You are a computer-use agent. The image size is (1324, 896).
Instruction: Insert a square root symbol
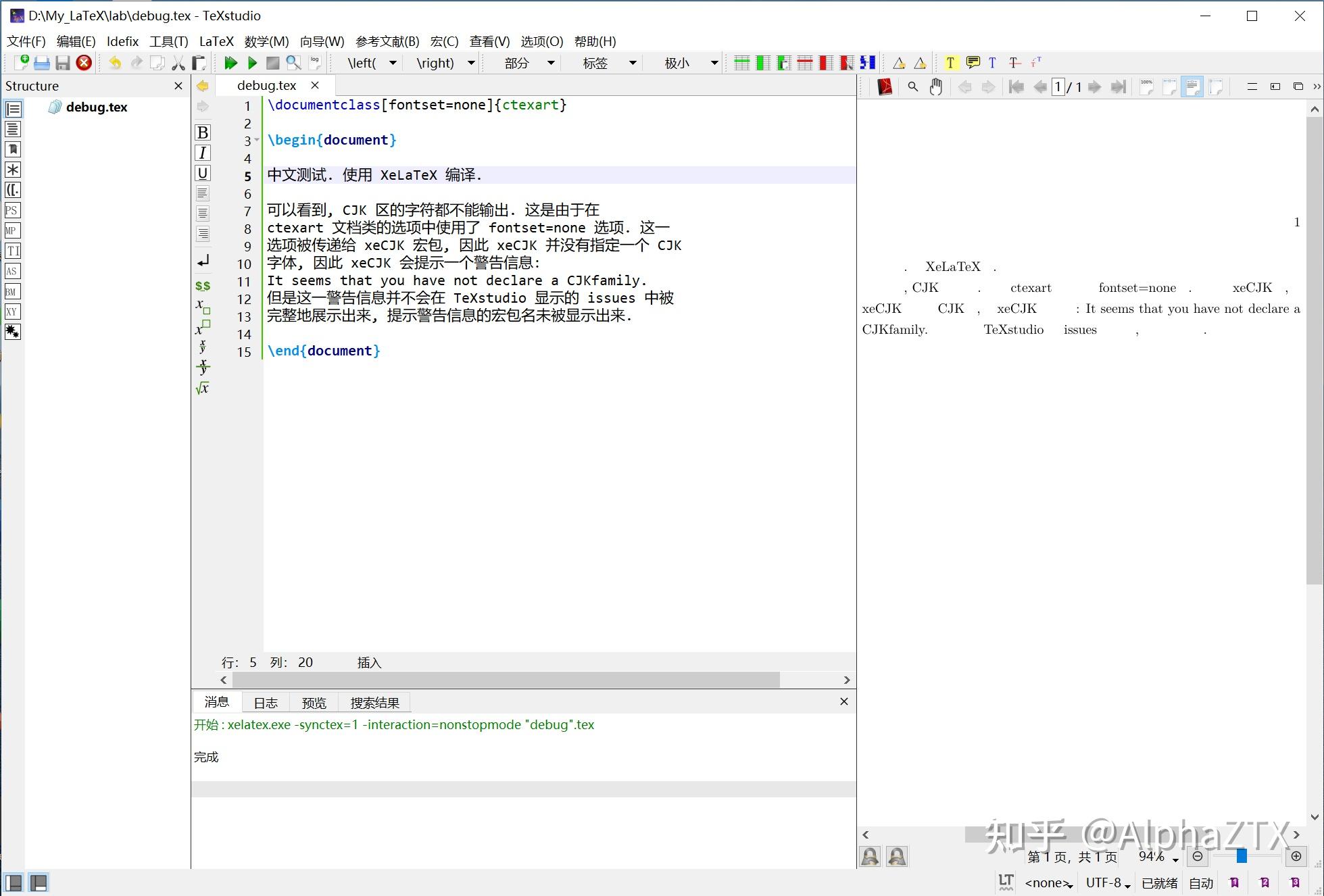[x=201, y=387]
